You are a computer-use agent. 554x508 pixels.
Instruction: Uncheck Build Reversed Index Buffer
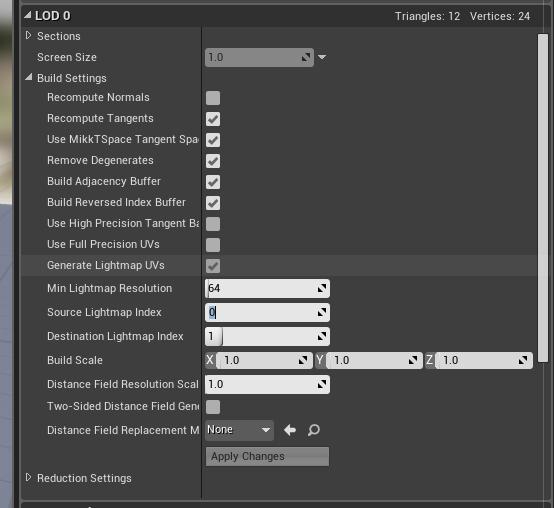[213, 203]
